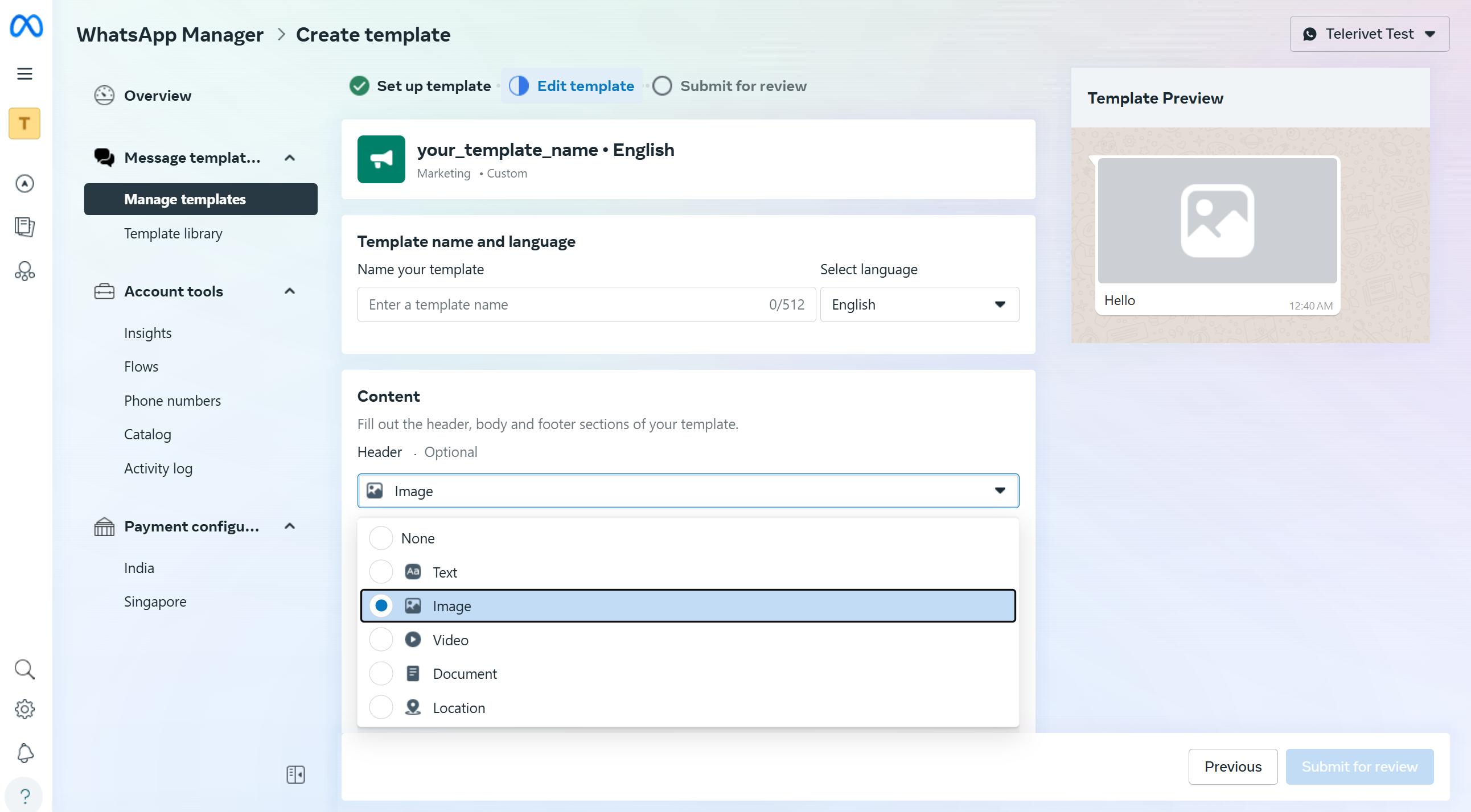1471x812 pixels.
Task: Collapse the Account tools section chevron
Action: (x=290, y=291)
